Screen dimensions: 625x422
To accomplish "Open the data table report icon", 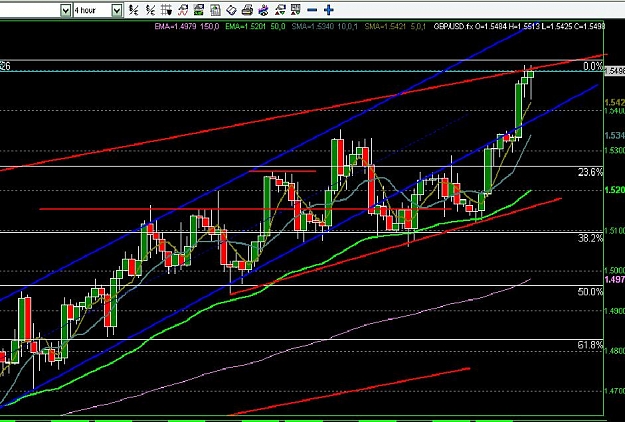I will pos(215,10).
